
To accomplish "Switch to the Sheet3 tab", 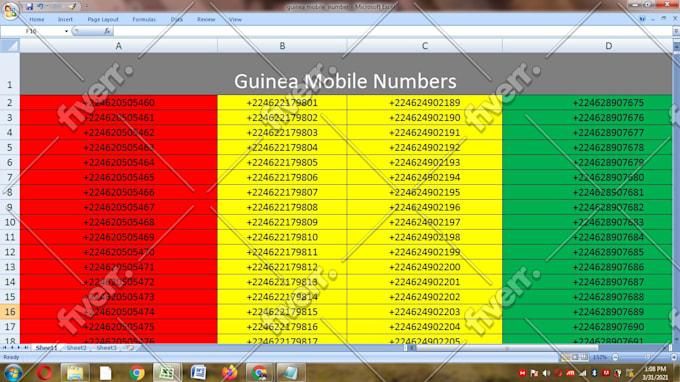I will click(x=106, y=348).
